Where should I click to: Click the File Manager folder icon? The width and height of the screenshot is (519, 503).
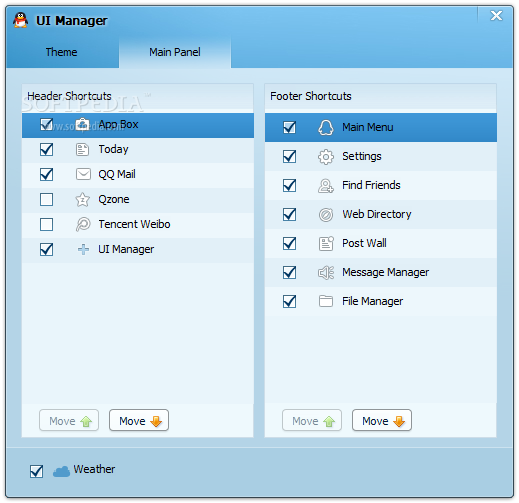pyautogui.click(x=326, y=301)
